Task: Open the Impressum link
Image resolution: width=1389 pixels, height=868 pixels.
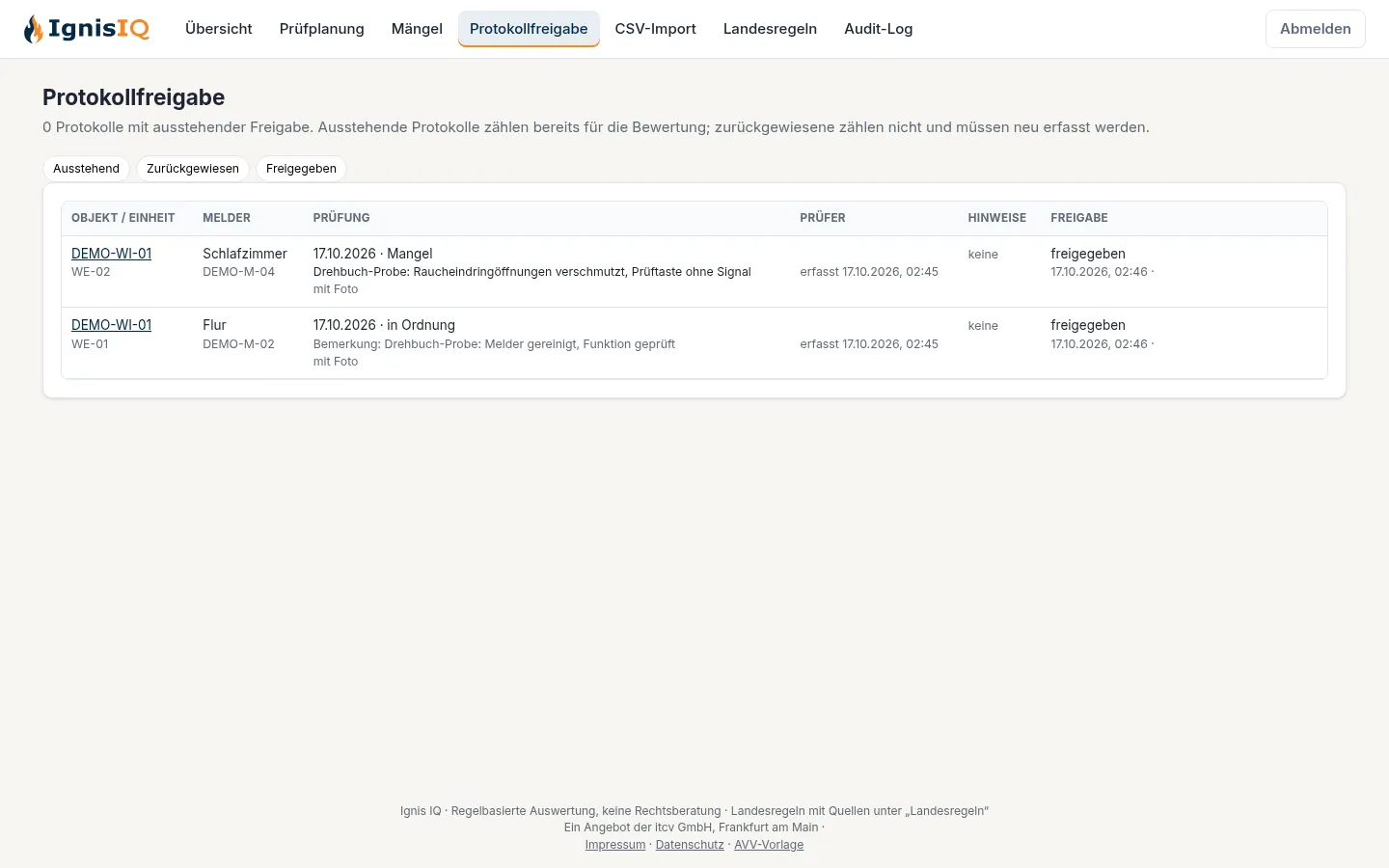Action: coord(615,845)
